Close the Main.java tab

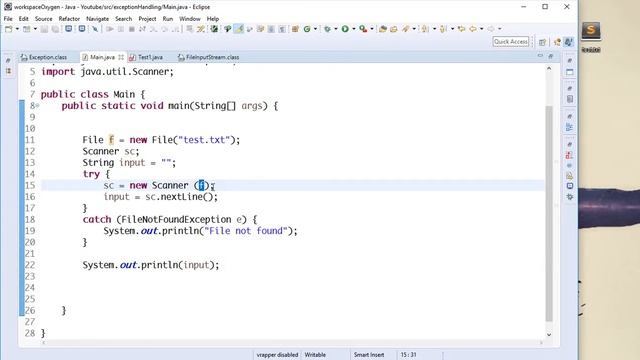point(121,57)
